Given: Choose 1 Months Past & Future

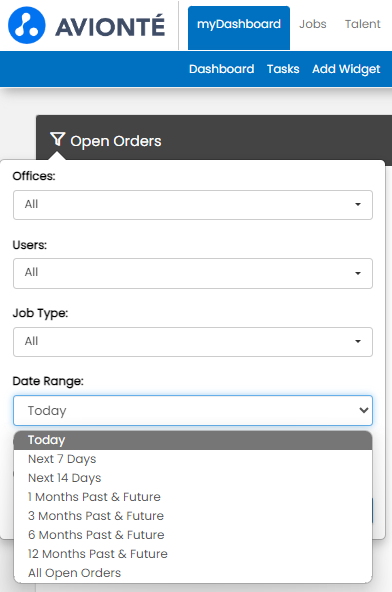Looking at the screenshot, I should click(193, 497).
